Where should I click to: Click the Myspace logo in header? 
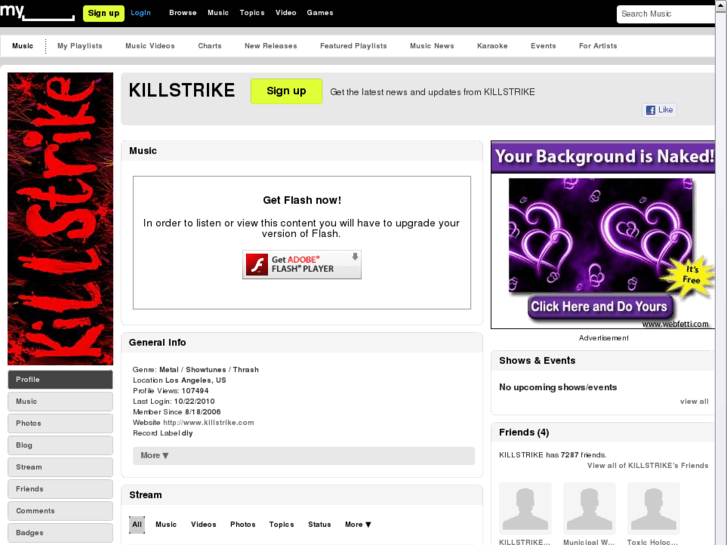[x=37, y=12]
